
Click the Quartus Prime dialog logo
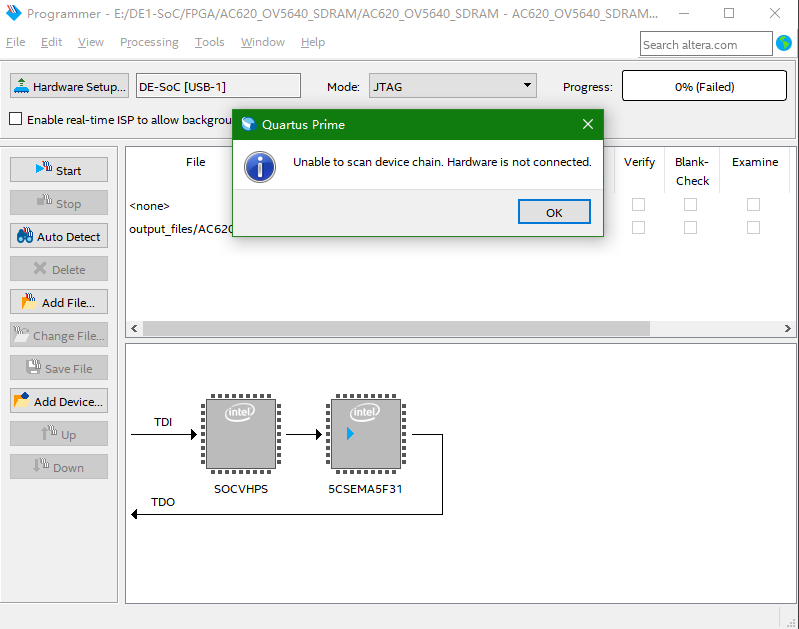pyautogui.click(x=248, y=124)
